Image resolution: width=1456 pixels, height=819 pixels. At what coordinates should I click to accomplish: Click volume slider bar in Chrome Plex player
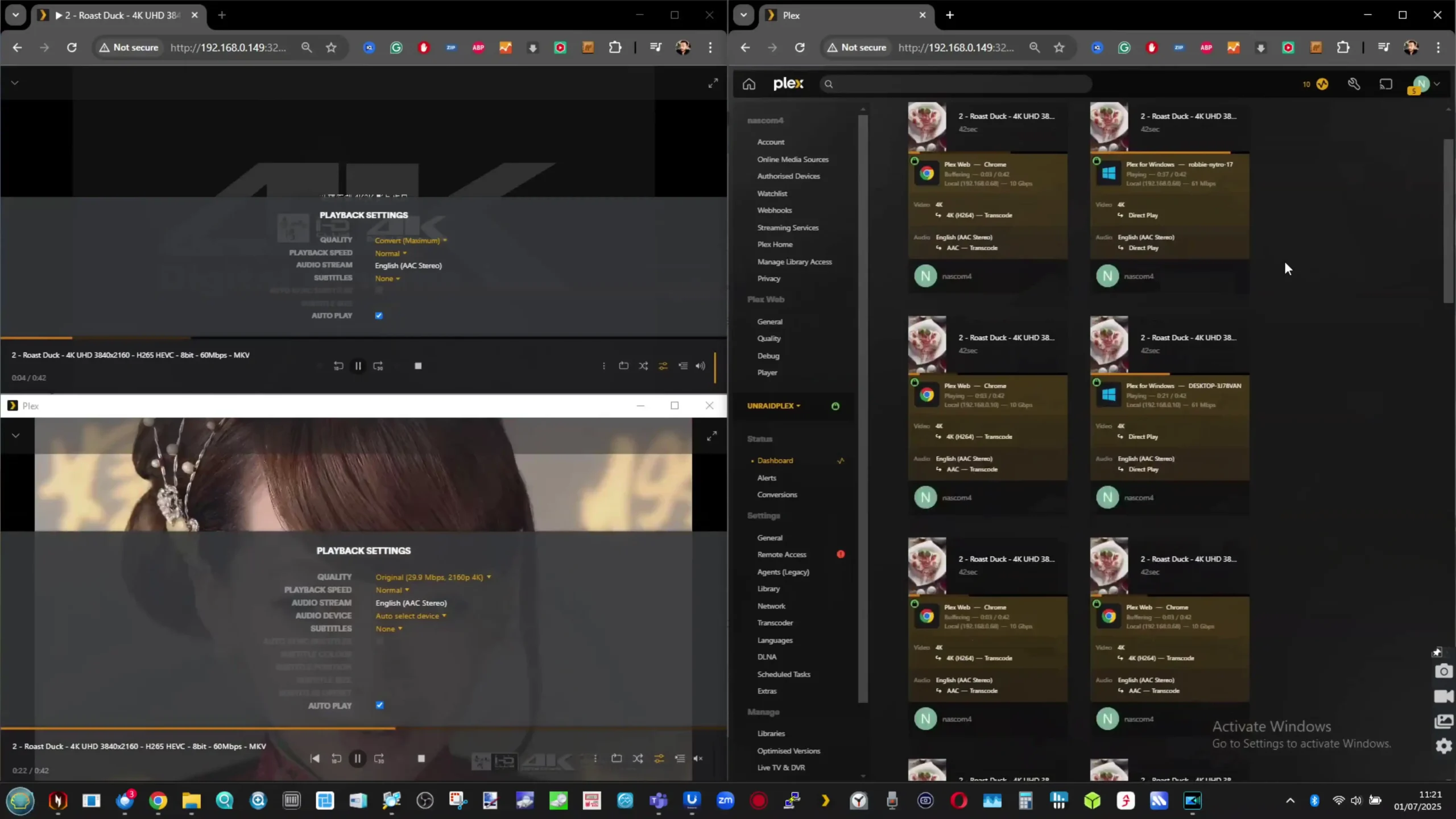pyautogui.click(x=715, y=367)
